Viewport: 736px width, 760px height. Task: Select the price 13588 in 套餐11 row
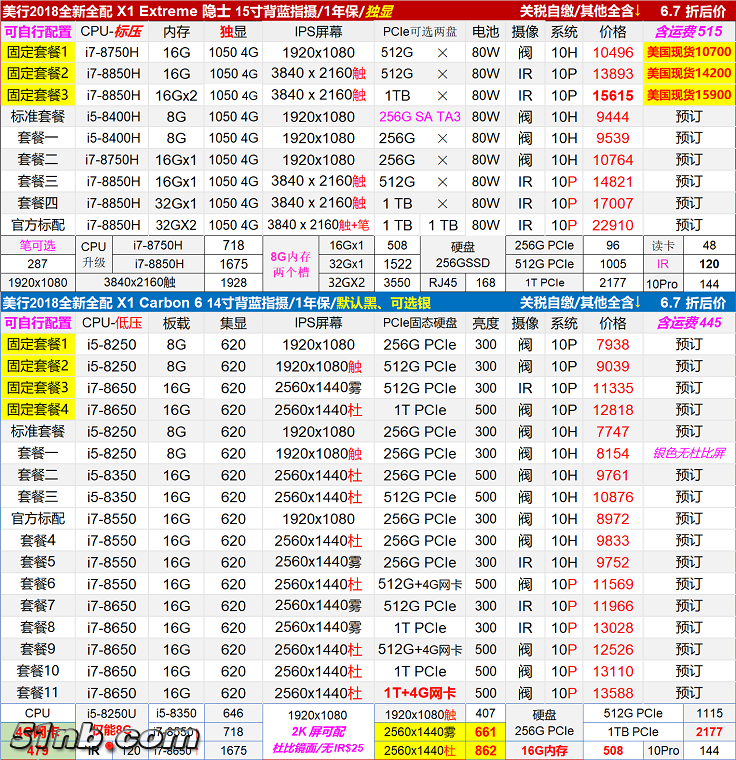[x=613, y=694]
